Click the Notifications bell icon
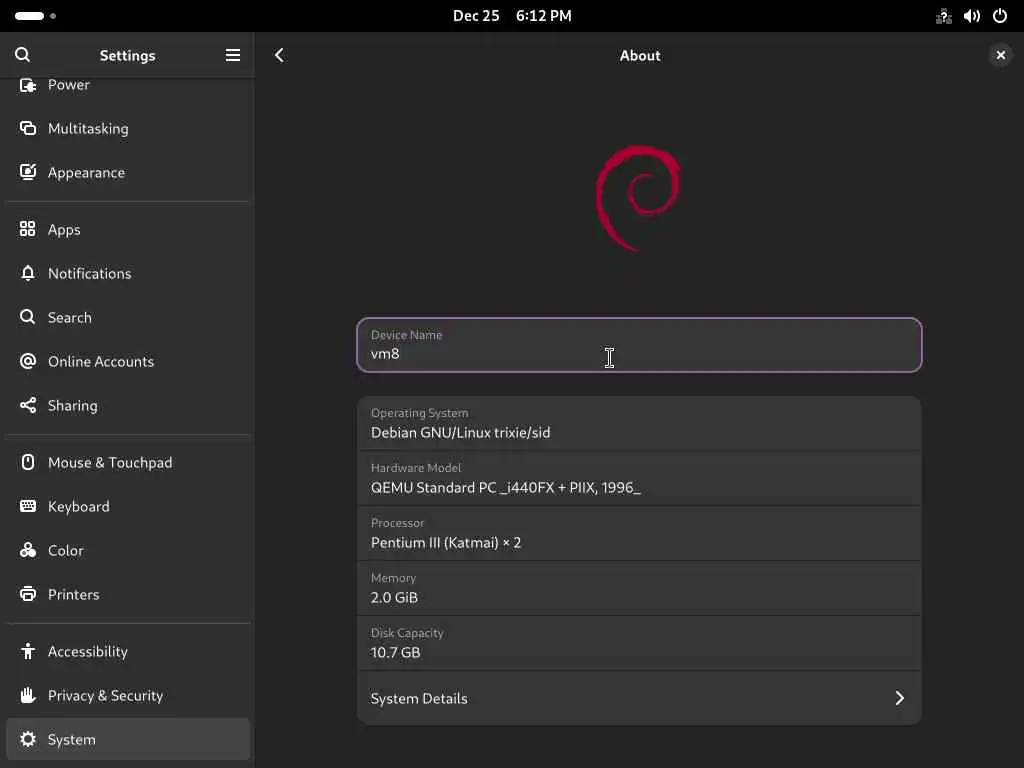Image resolution: width=1024 pixels, height=768 pixels. point(27,273)
